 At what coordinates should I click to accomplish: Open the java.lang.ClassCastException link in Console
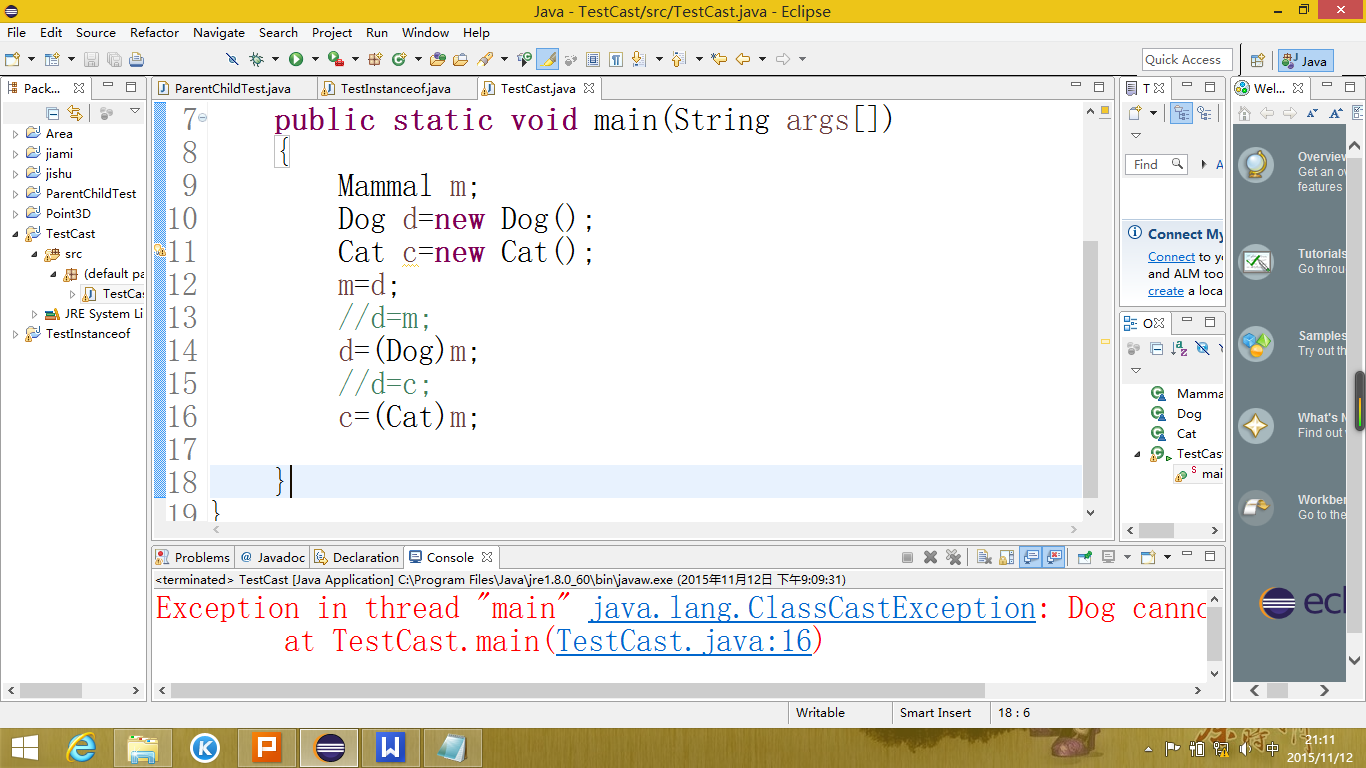tap(812, 608)
